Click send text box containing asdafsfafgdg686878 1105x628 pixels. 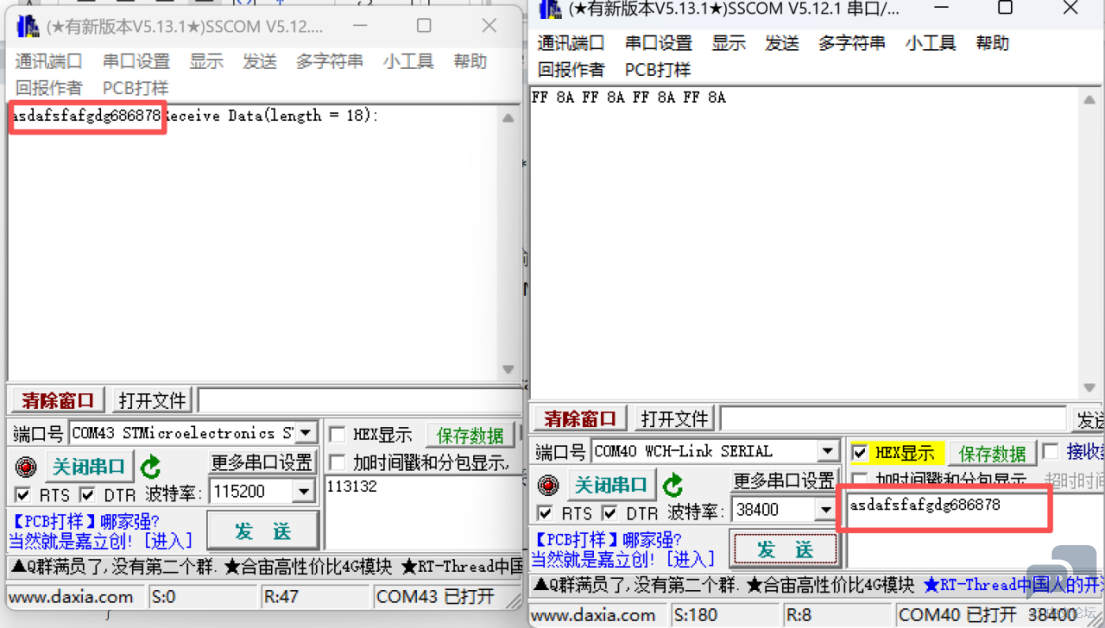pyautogui.click(x=975, y=529)
